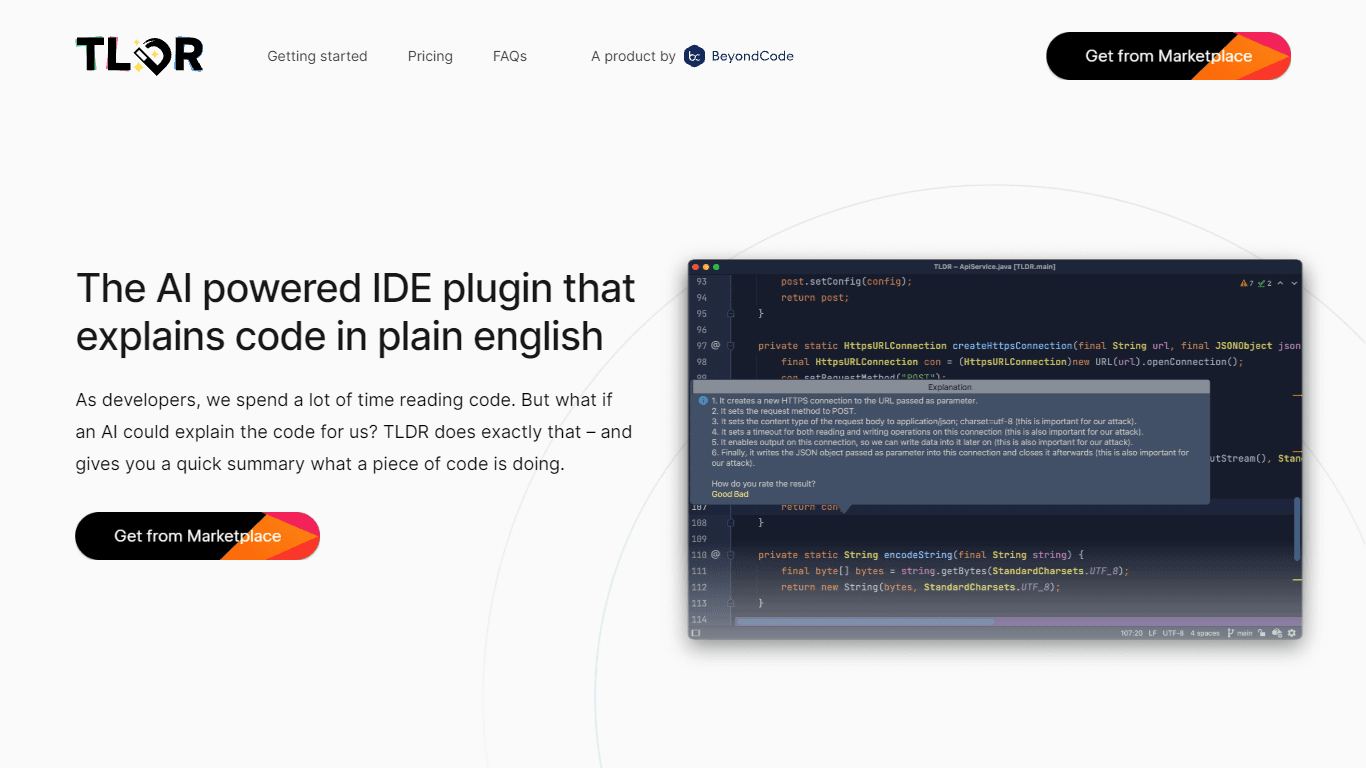
Task: Click the header Get from Marketplace button
Action: (1168, 56)
